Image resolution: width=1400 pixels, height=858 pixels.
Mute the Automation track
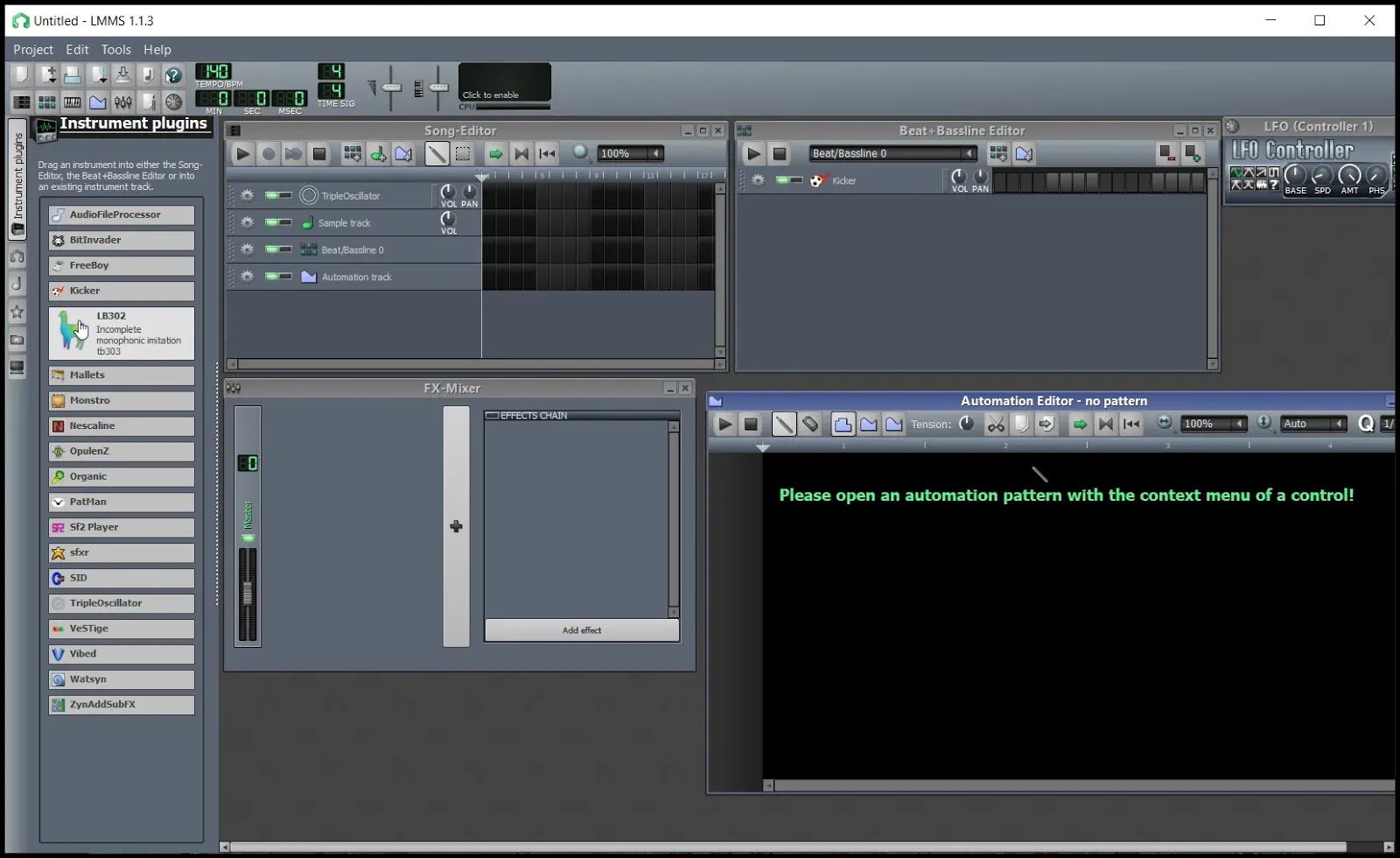click(x=271, y=277)
